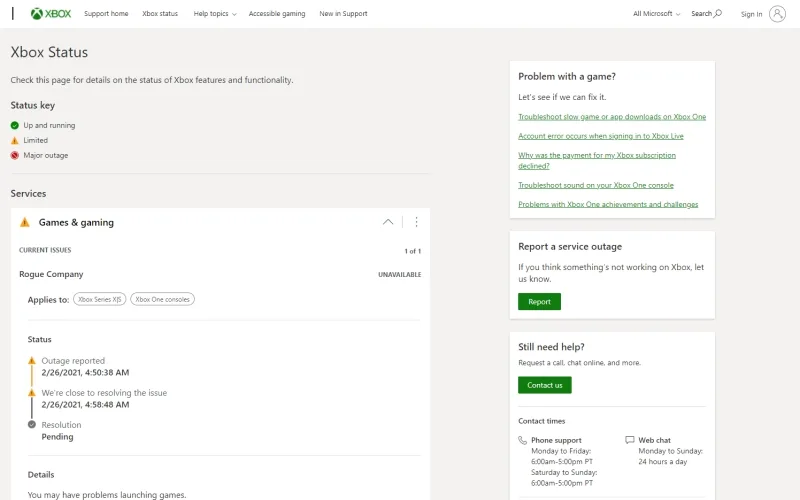The height and width of the screenshot is (500, 800).
Task: Click the green Up and running status icon
Action: pos(15,125)
